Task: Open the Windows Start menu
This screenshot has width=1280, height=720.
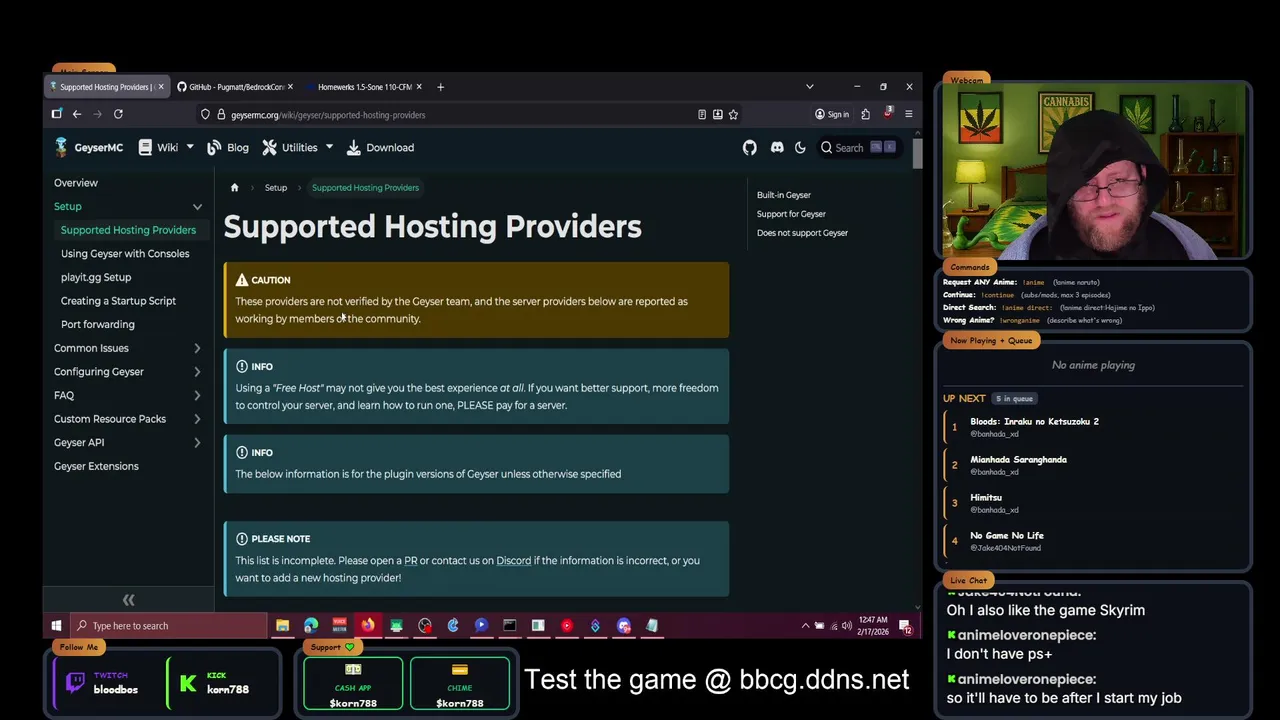Action: point(56,626)
